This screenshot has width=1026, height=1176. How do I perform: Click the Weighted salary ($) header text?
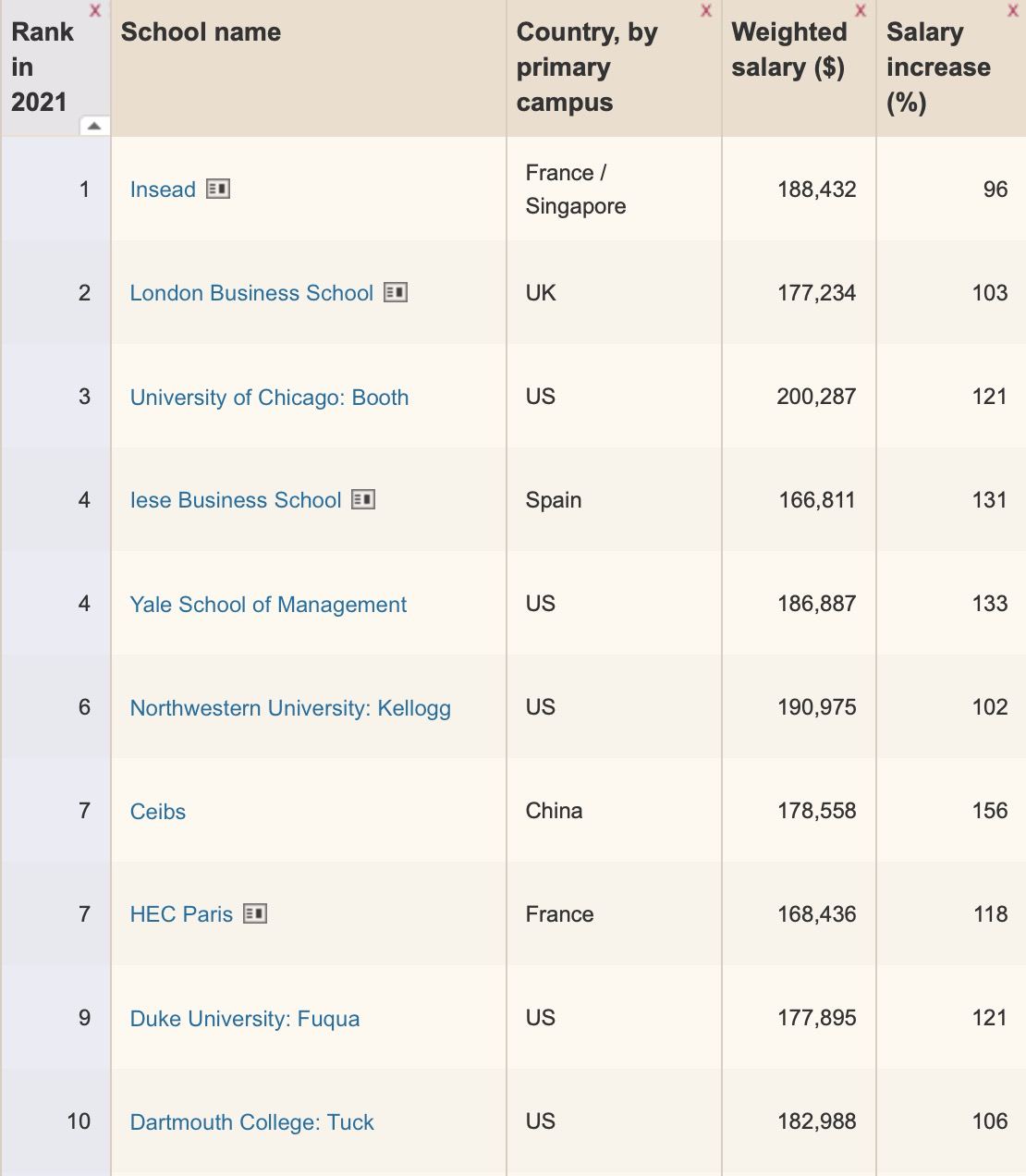pos(788,50)
